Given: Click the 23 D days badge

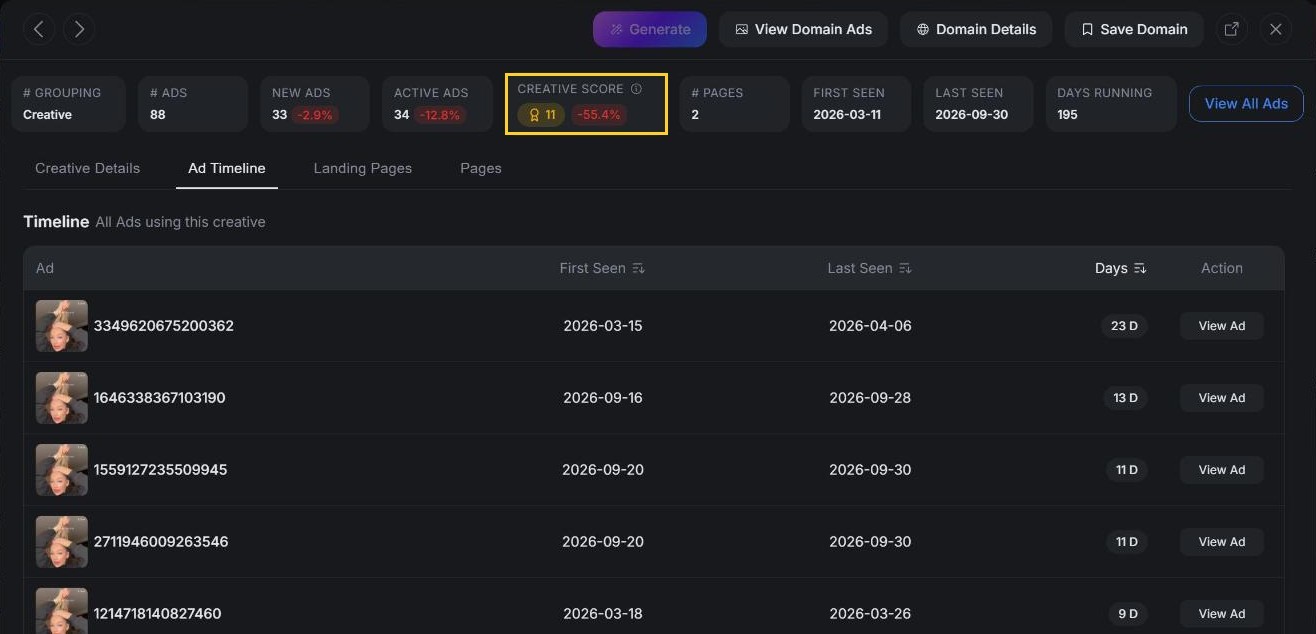Looking at the screenshot, I should point(1125,326).
